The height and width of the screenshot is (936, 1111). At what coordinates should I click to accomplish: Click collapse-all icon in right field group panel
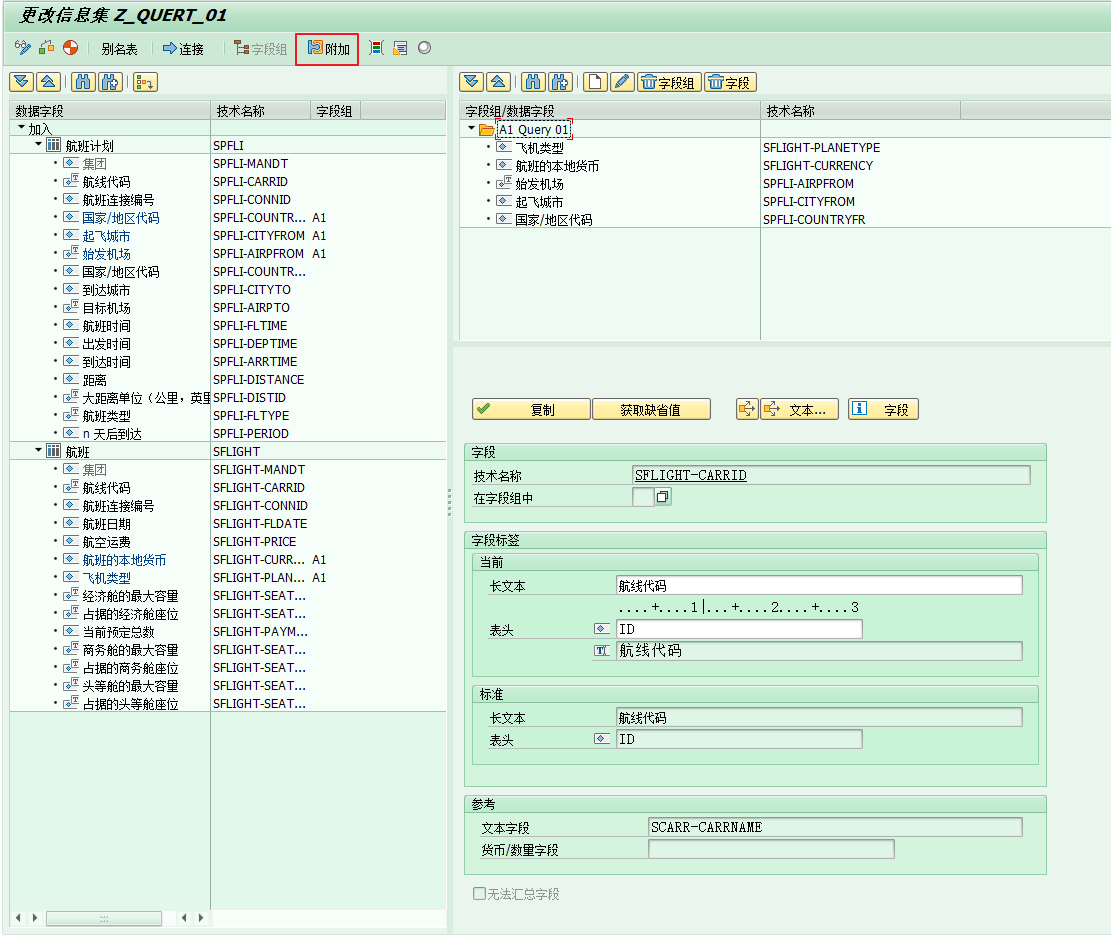[497, 82]
